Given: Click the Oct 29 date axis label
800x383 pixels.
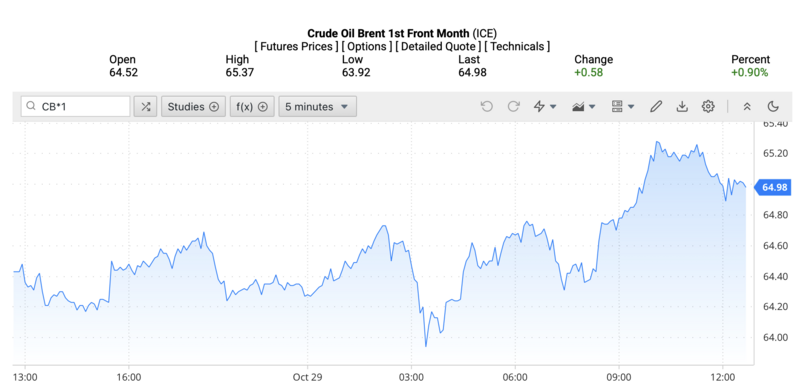Looking at the screenshot, I should (308, 377).
